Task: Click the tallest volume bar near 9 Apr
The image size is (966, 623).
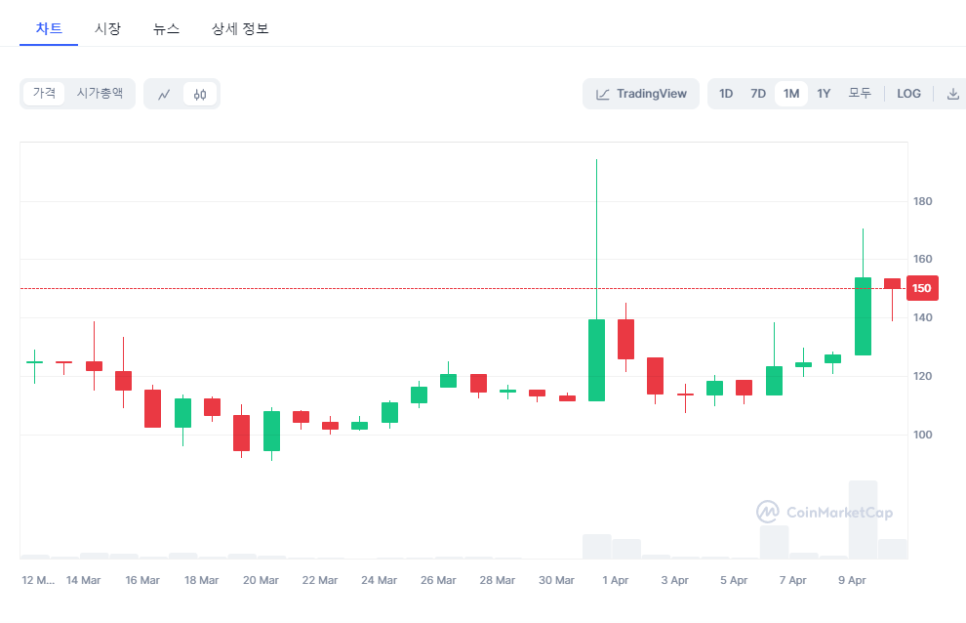Action: [862, 519]
